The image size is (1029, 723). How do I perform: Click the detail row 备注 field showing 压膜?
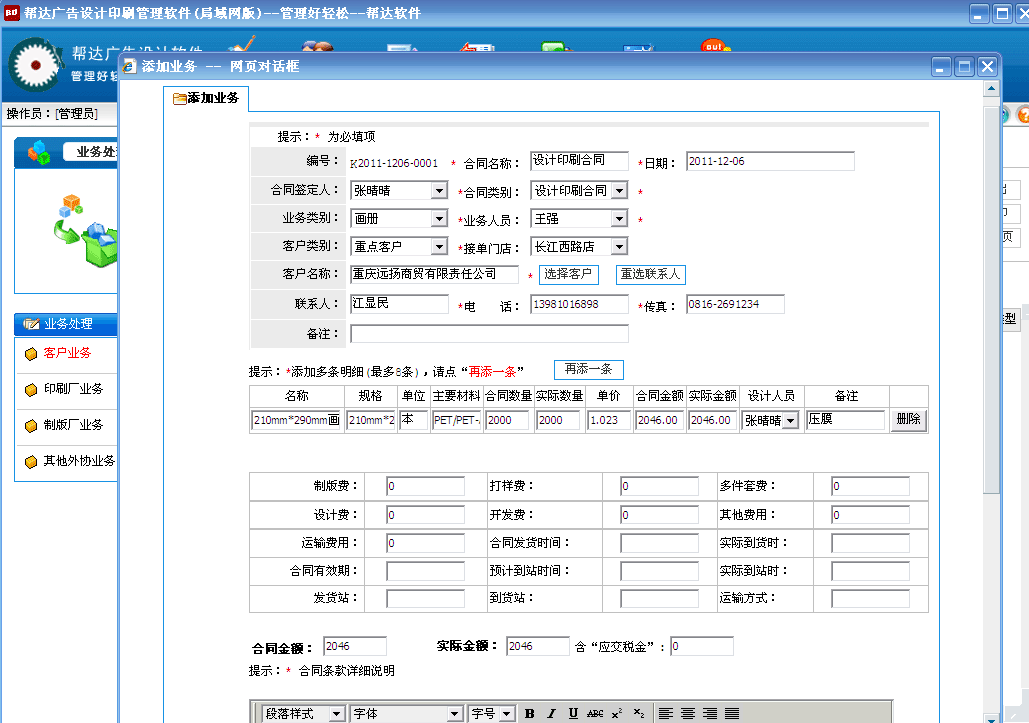coord(846,420)
